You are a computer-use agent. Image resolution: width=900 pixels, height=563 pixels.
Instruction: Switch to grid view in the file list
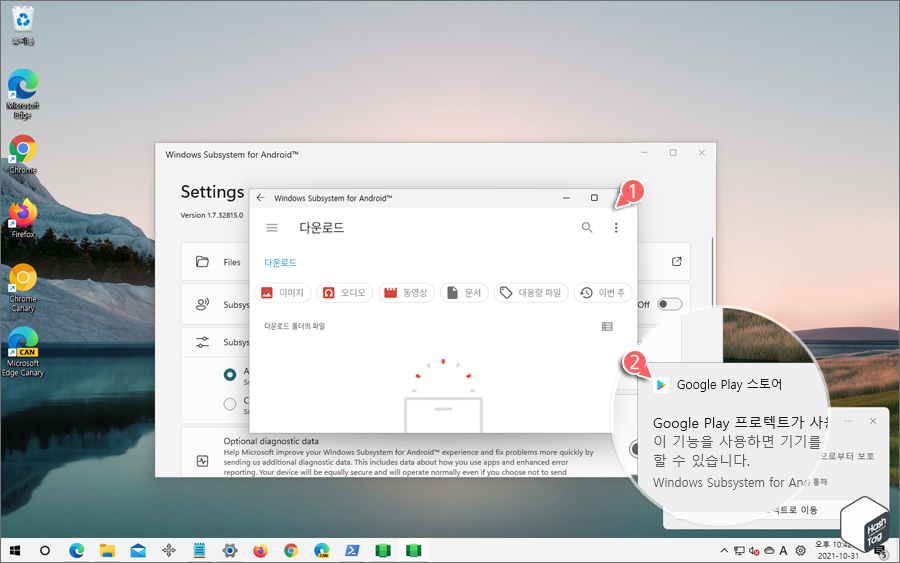pos(607,327)
